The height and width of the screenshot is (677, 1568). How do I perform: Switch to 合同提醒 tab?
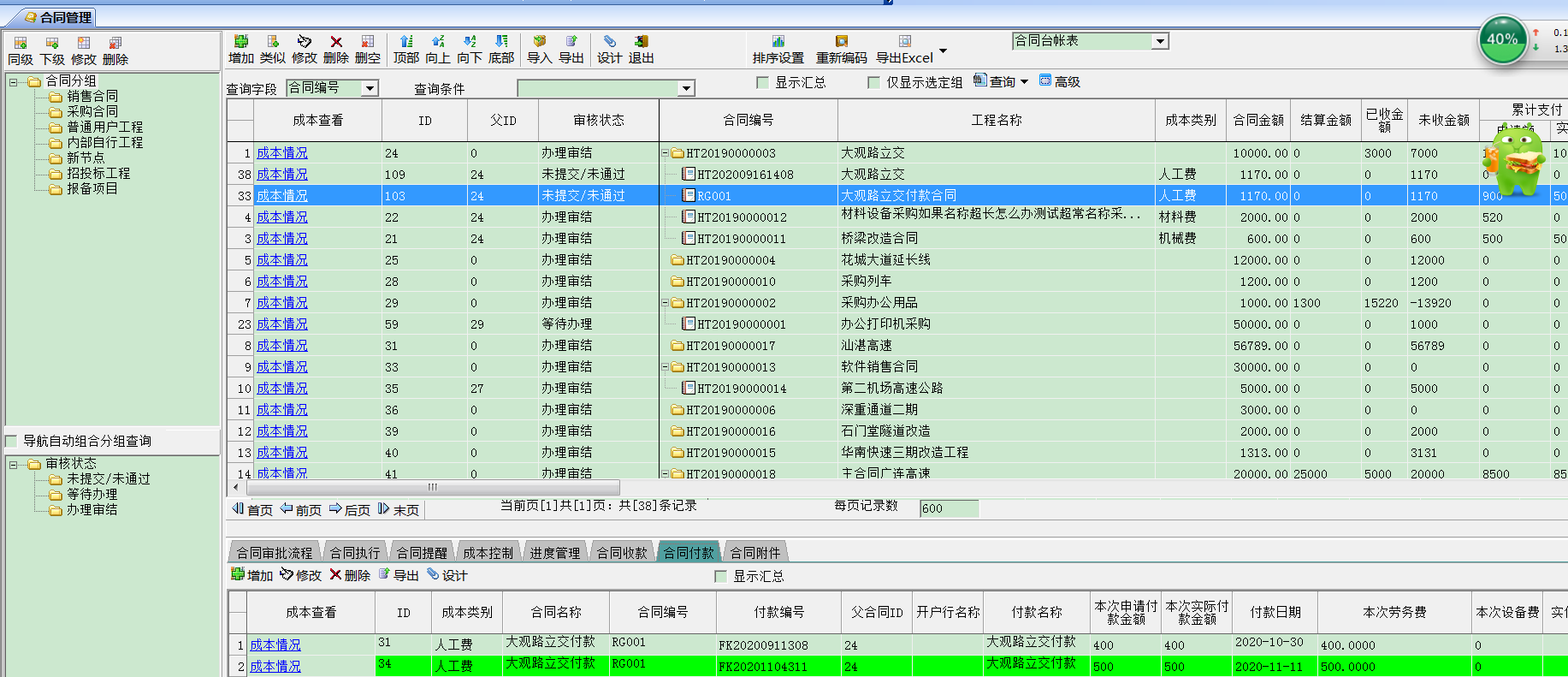(422, 553)
